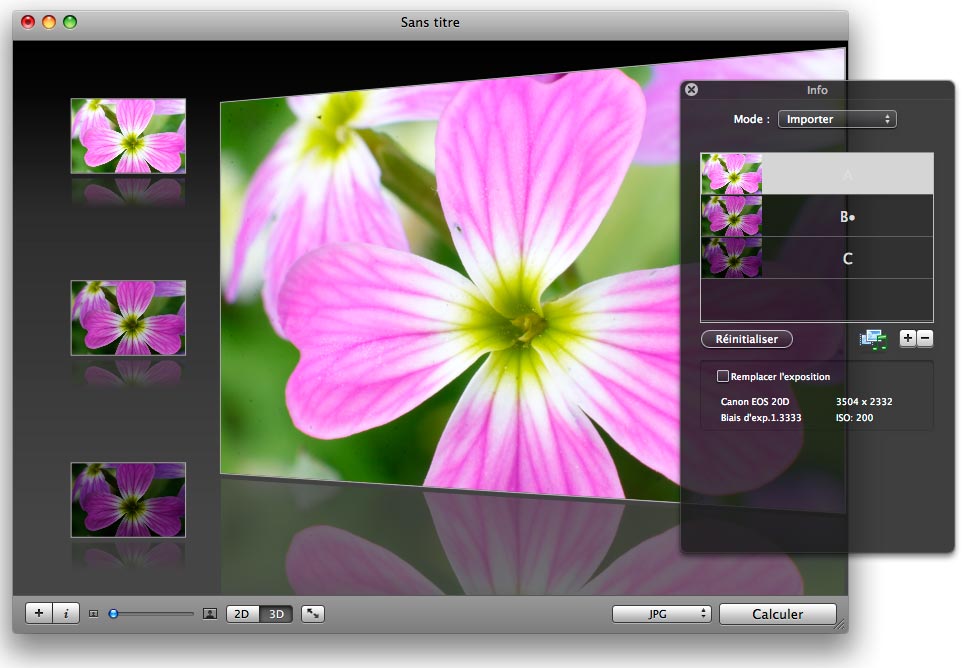Select exposure row A in Info list
The width and height of the screenshot is (970, 668).
pos(817,174)
